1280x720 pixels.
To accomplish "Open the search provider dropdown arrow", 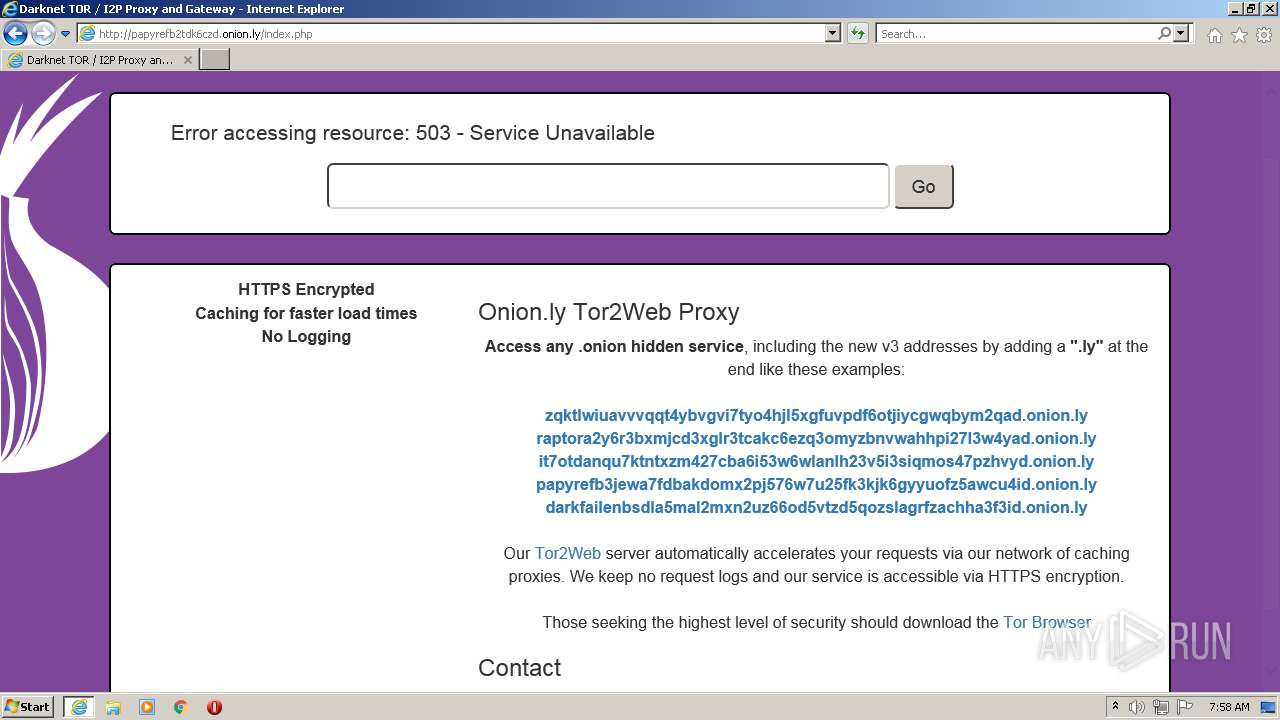I will (x=1182, y=33).
